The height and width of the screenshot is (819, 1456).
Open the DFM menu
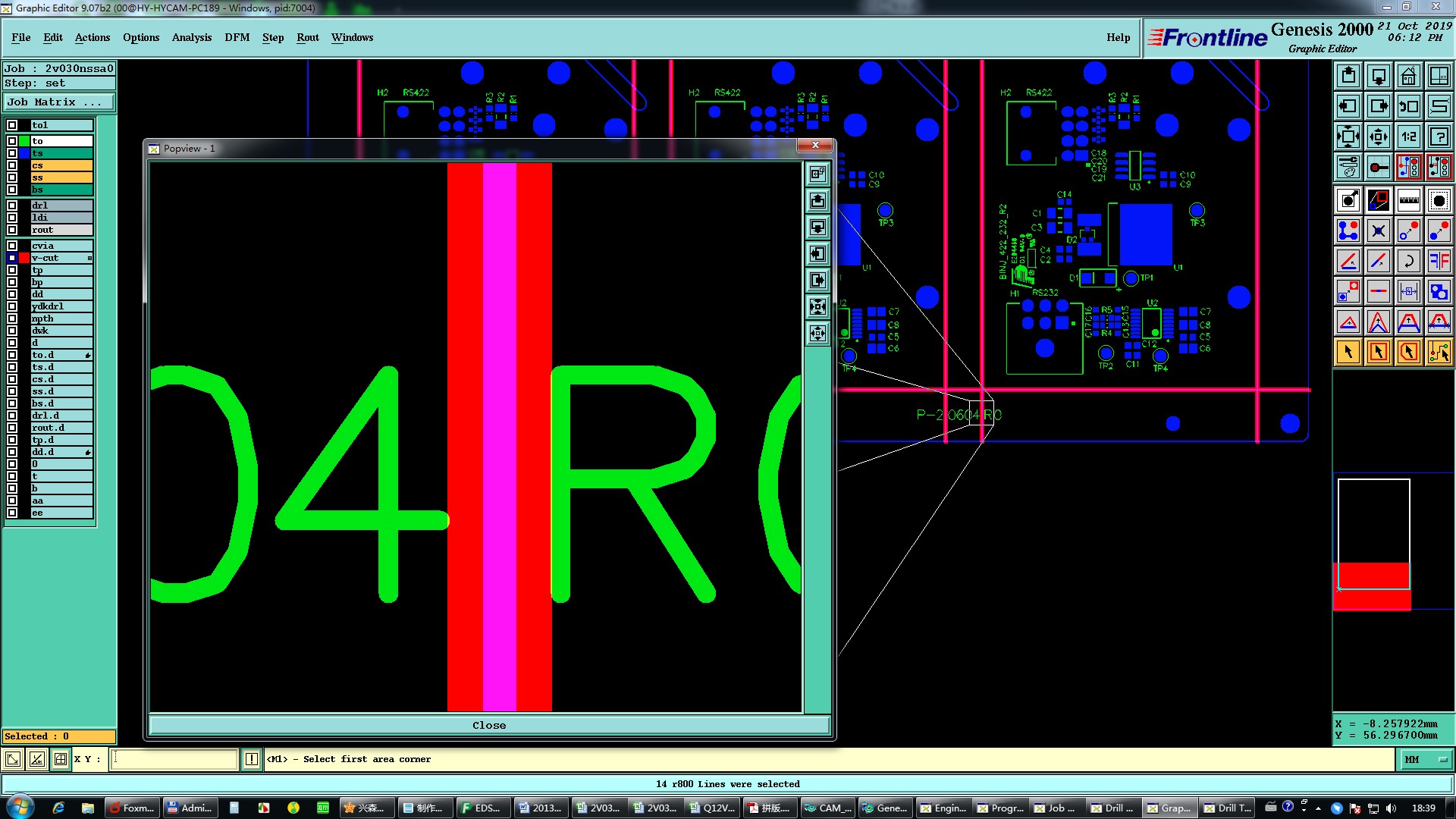coord(237,37)
